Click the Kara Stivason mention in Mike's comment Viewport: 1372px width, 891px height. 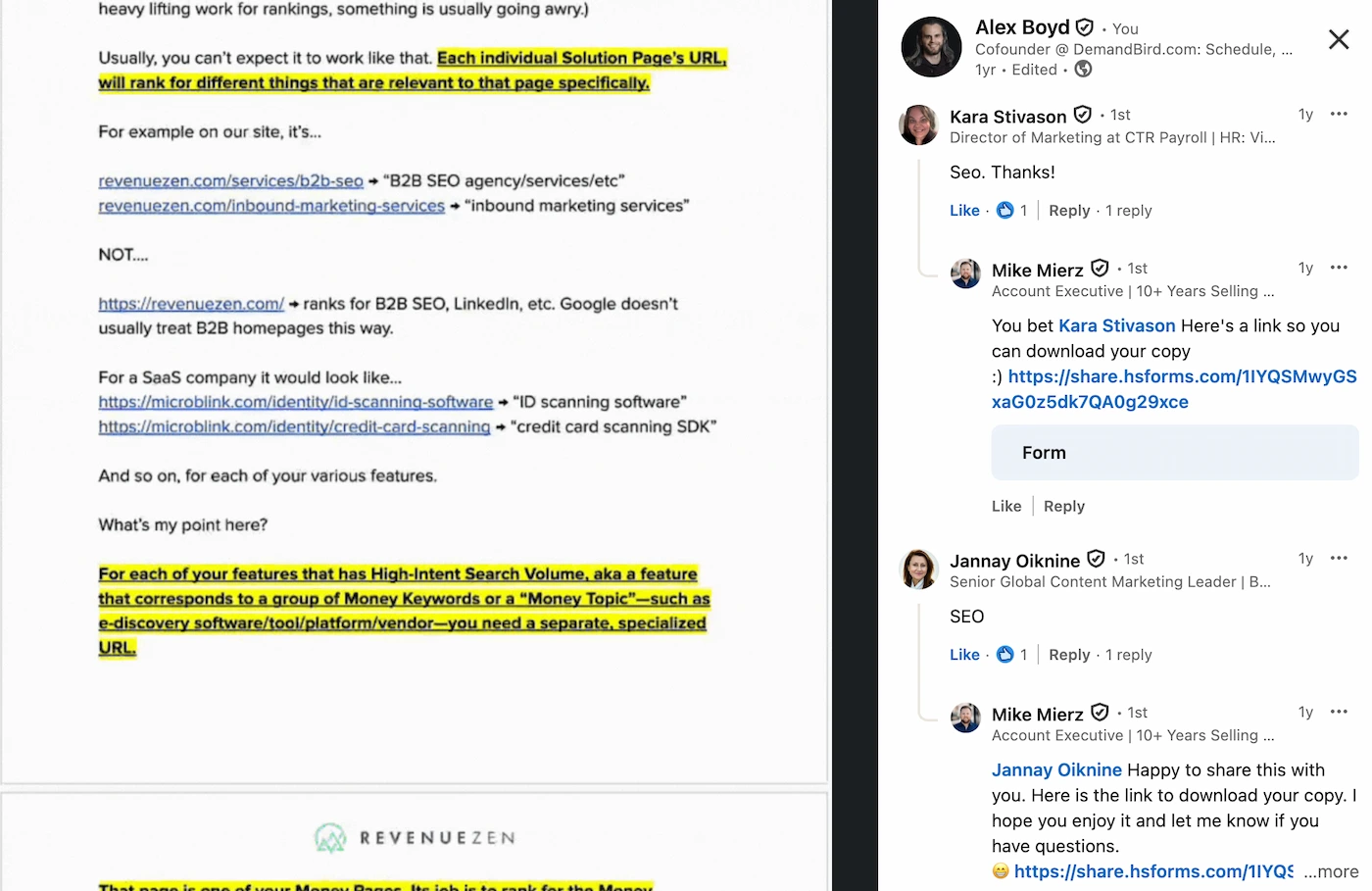click(x=1116, y=324)
